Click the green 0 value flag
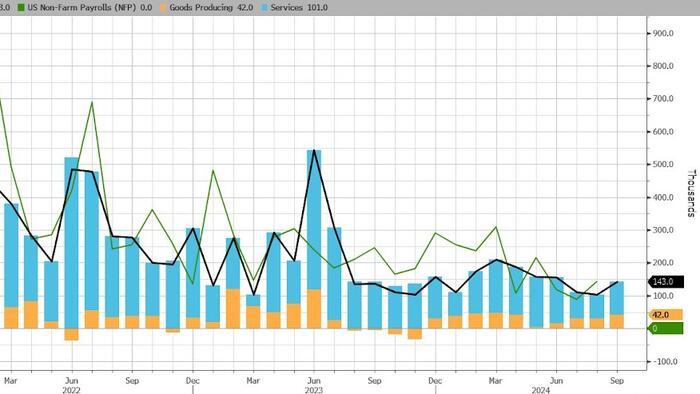The height and width of the screenshot is (394, 700). (x=666, y=328)
